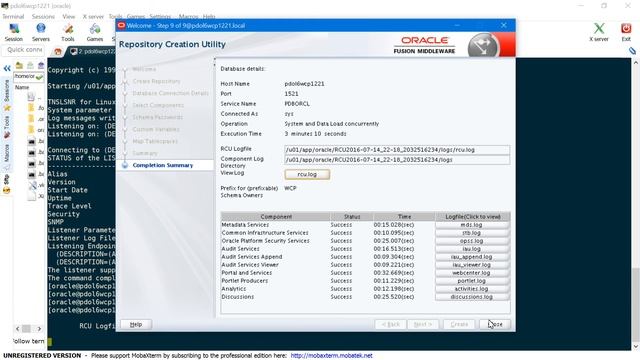Open the Macros sidebar tab
This screenshot has height=360, width=640.
[x=7, y=158]
